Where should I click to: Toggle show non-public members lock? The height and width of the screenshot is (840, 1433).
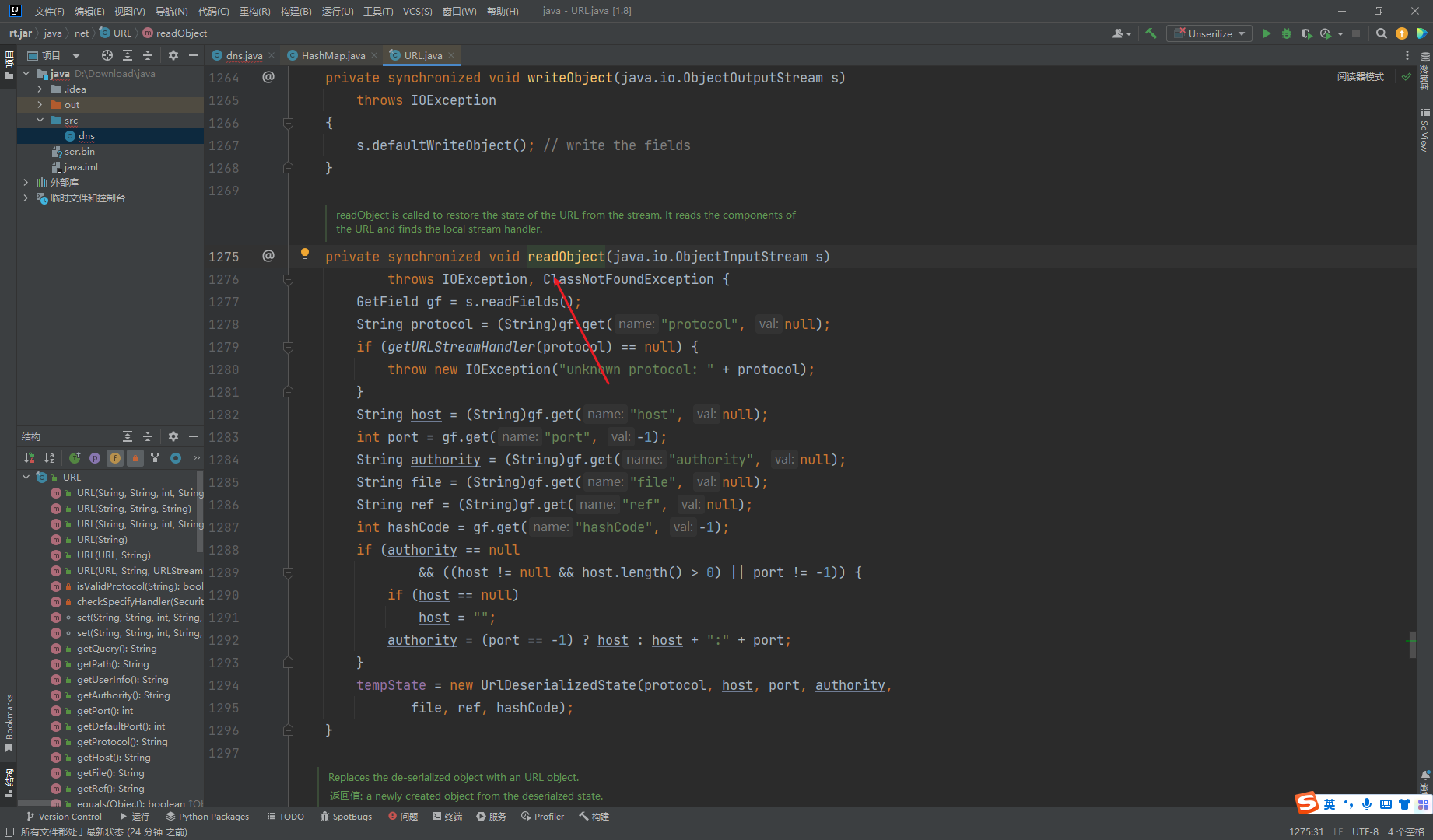135,458
